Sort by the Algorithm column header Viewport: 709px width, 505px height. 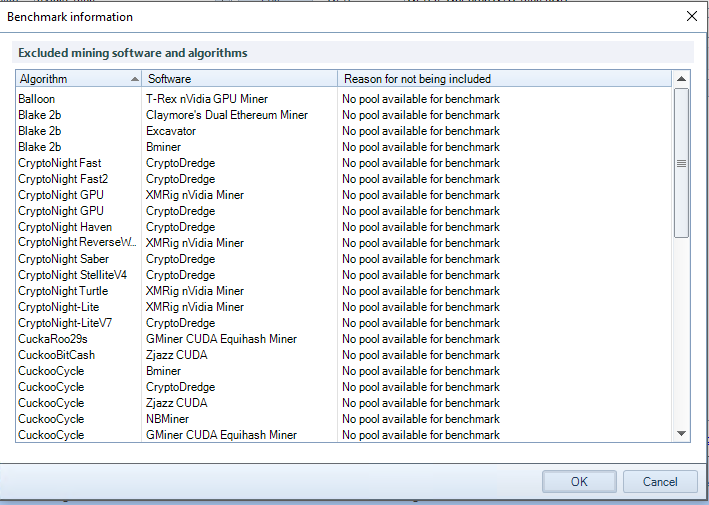coord(79,79)
